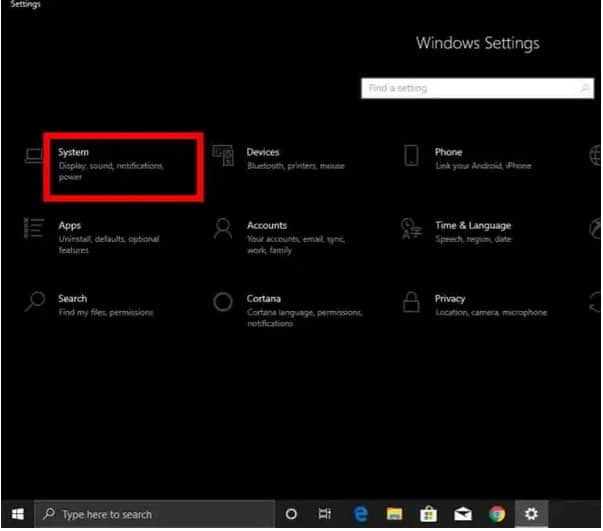Image resolution: width=603 pixels, height=531 pixels.
Task: Open the Cortana circle icon
Action: (x=223, y=302)
